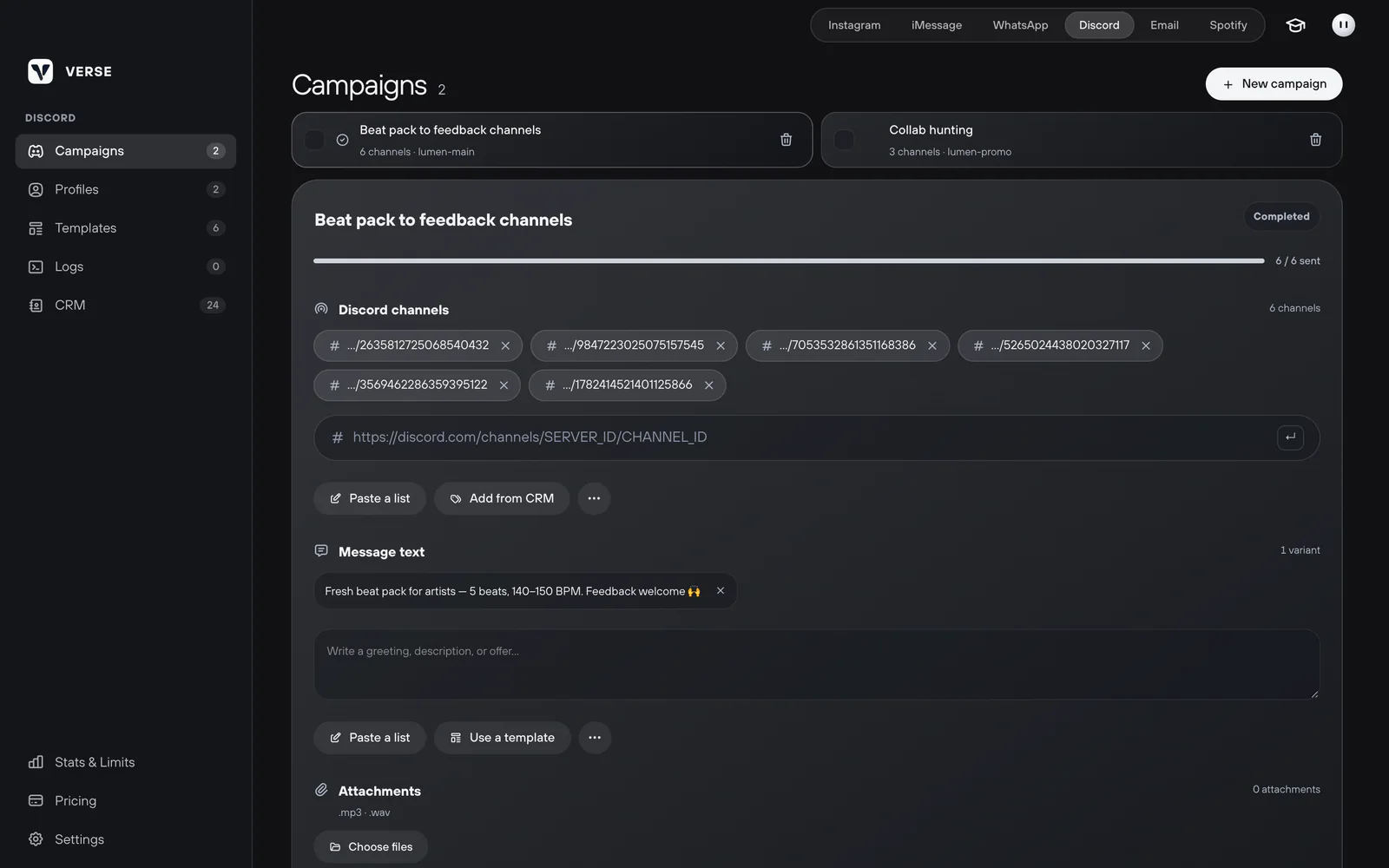The image size is (1389, 868).
Task: Switch to the Email tab
Action: point(1164,25)
